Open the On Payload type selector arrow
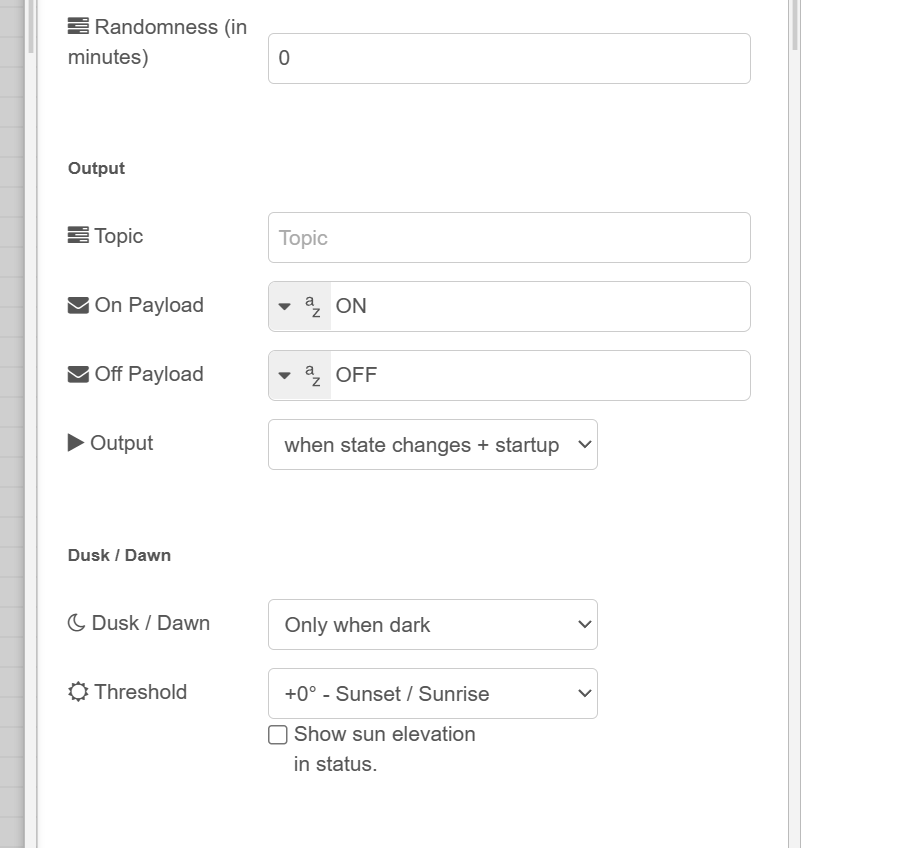Viewport: 924px width, 848px height. [x=284, y=306]
